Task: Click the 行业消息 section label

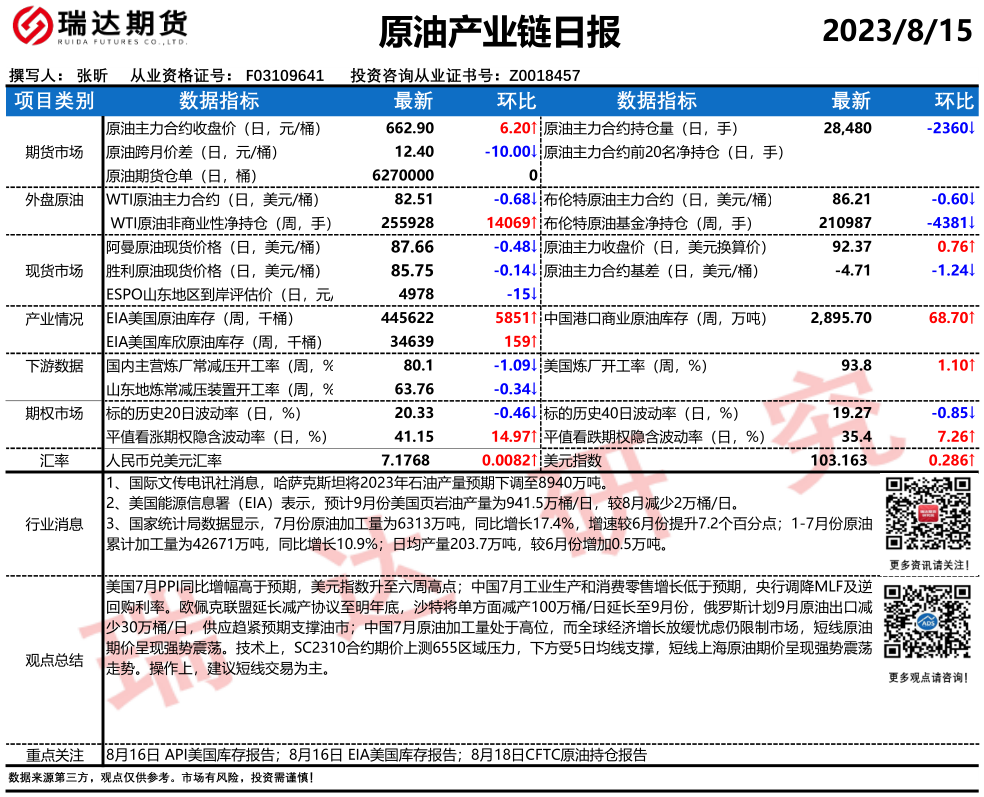Action: 54,524
